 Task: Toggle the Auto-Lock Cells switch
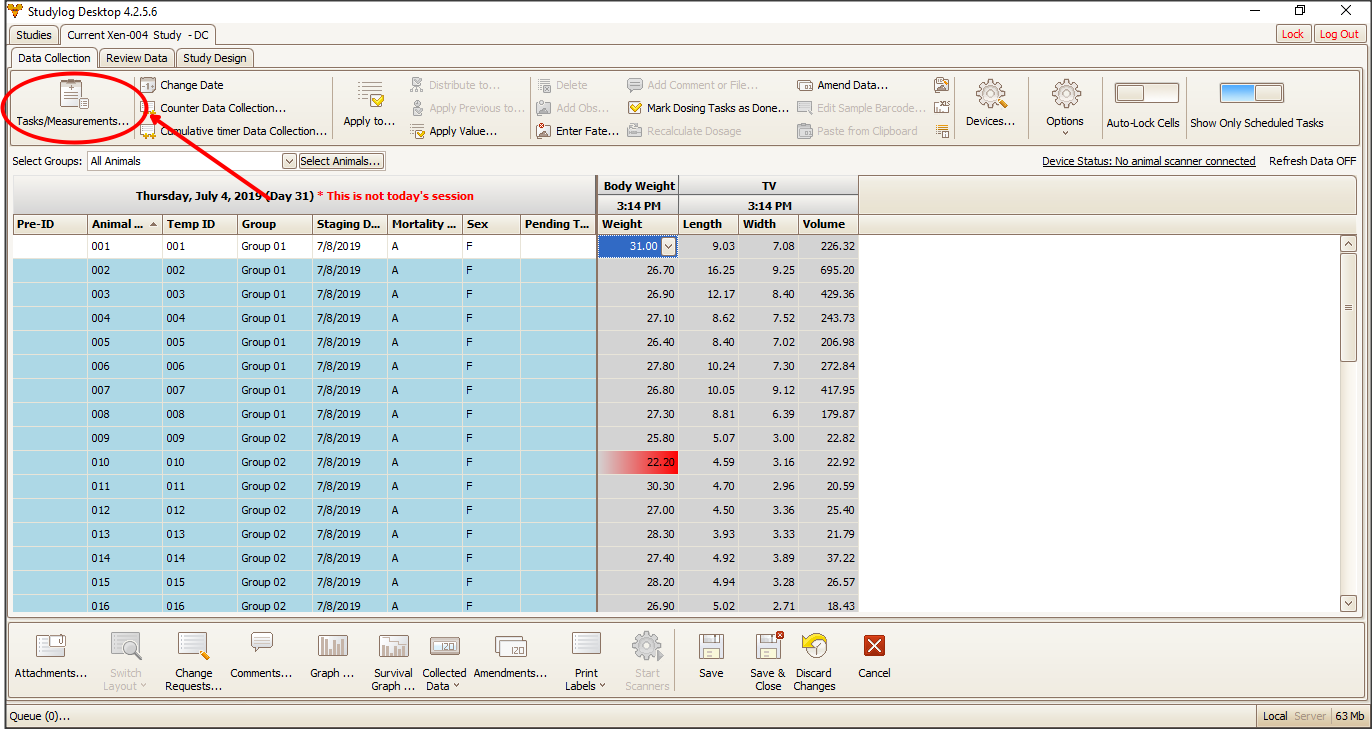point(1146,94)
